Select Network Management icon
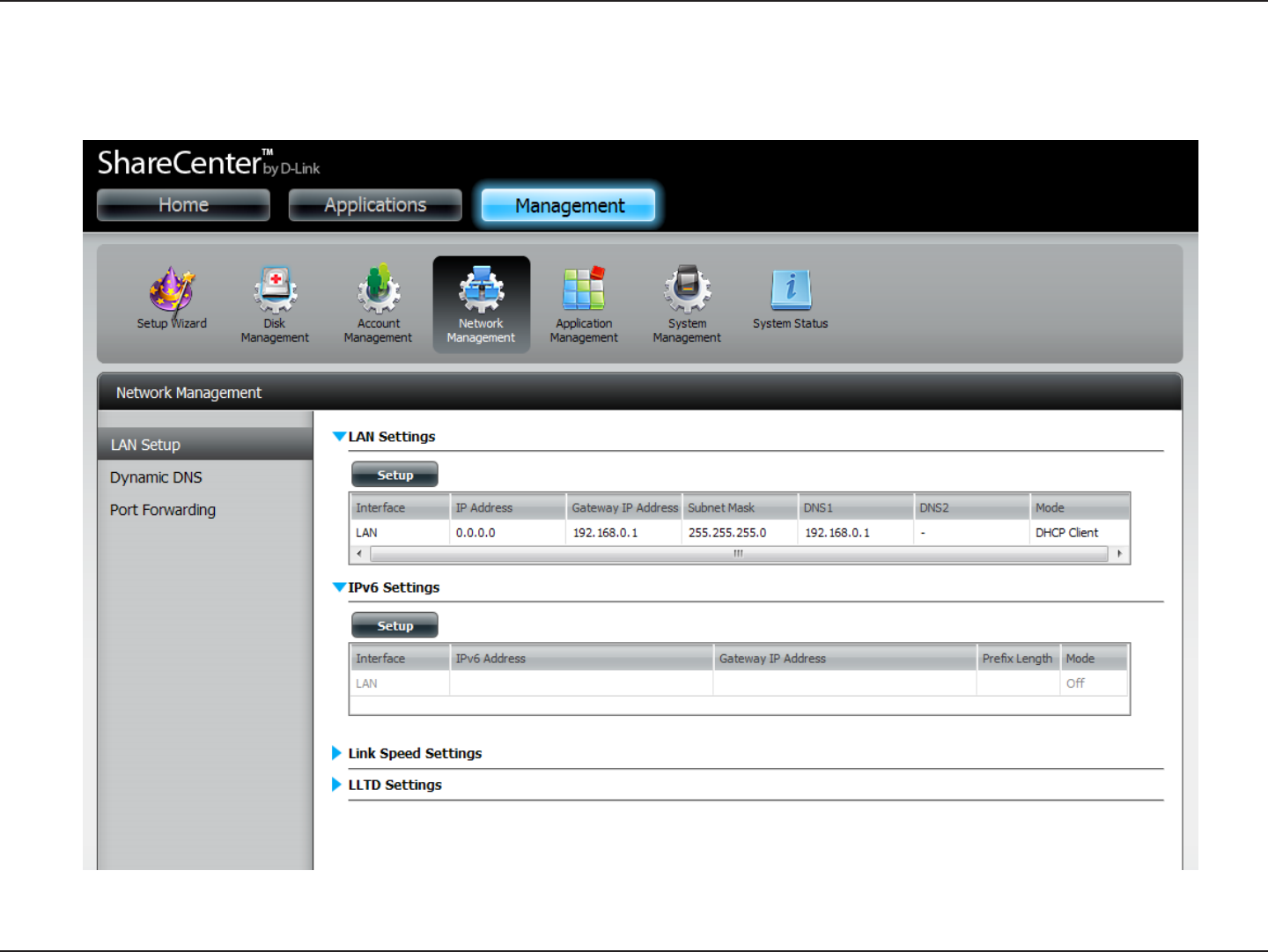 point(481,305)
